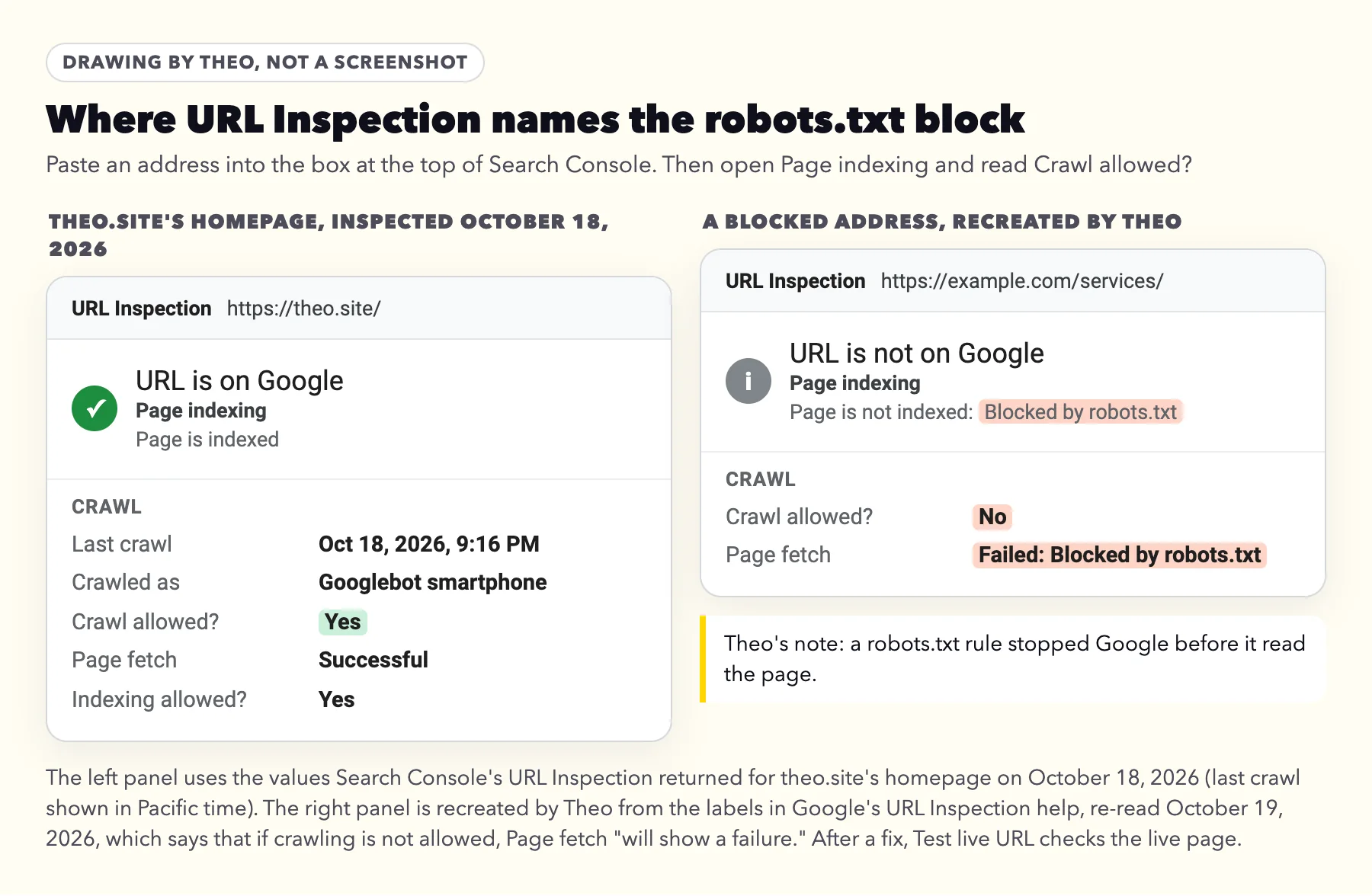Click the 'Oct 18, 2026, 9:16 PM' value

click(x=428, y=544)
